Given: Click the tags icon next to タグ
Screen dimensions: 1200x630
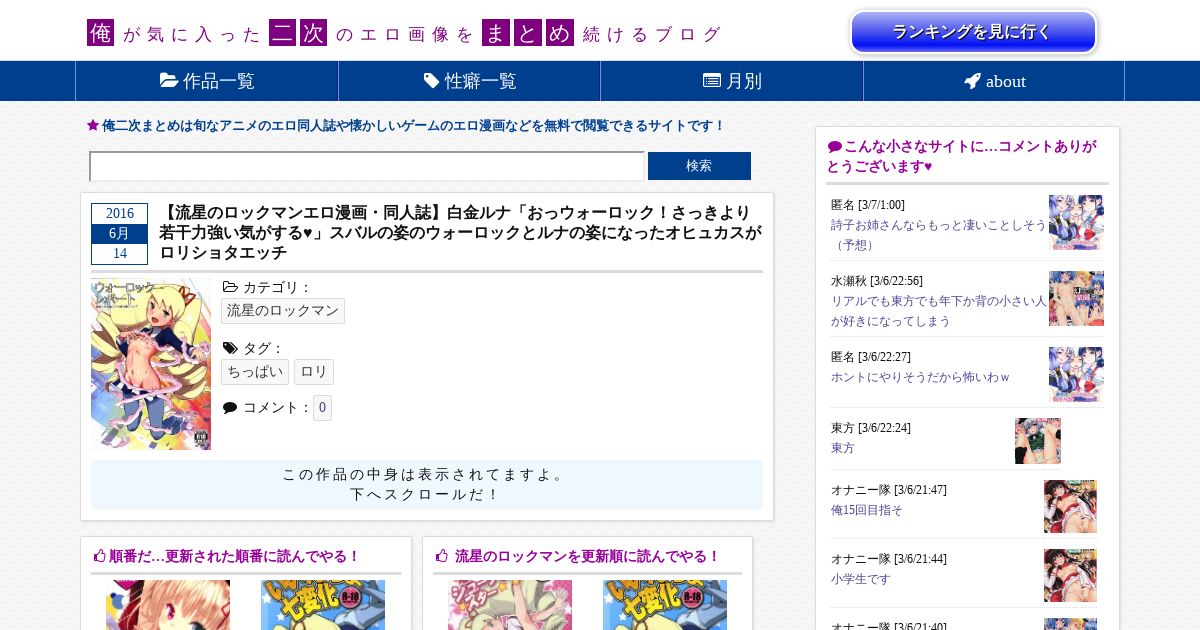Looking at the screenshot, I should [230, 348].
